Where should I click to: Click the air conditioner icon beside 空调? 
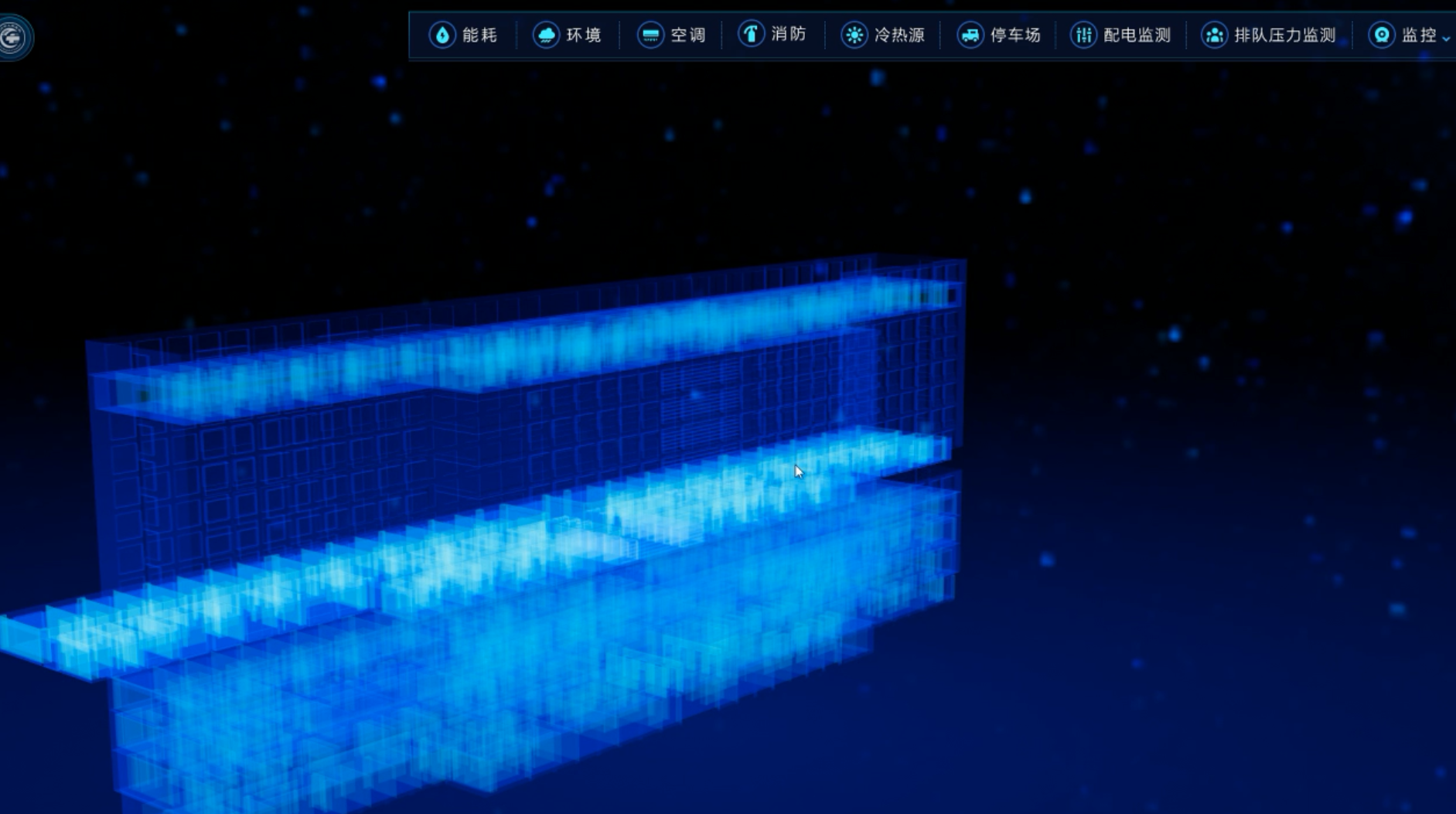(650, 35)
